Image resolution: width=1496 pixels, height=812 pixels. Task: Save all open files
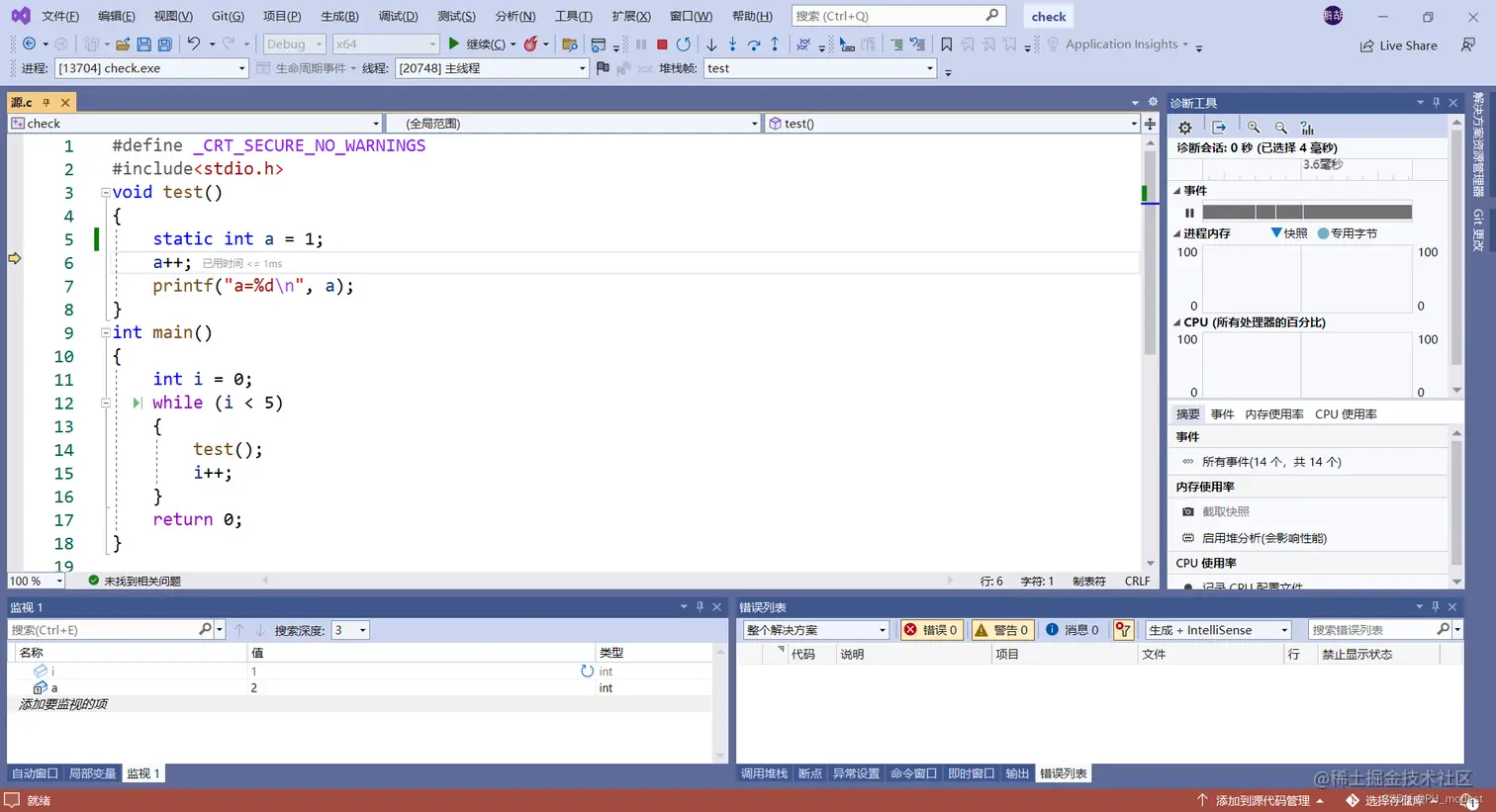pyautogui.click(x=164, y=44)
